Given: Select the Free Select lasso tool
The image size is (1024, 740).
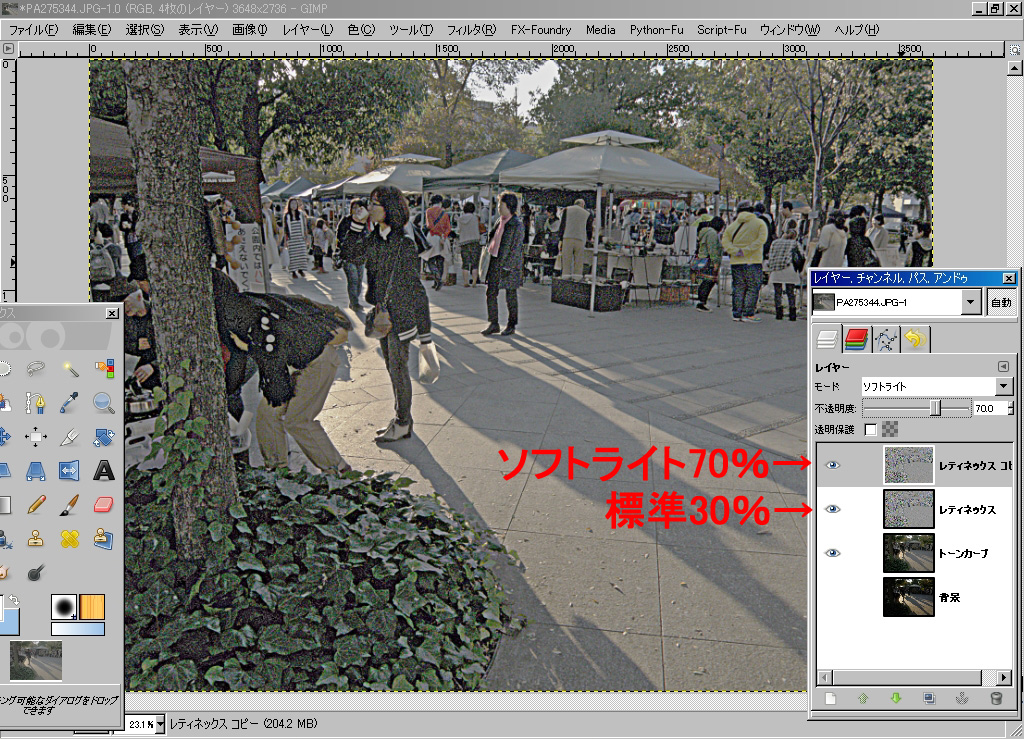Looking at the screenshot, I should (x=36, y=369).
